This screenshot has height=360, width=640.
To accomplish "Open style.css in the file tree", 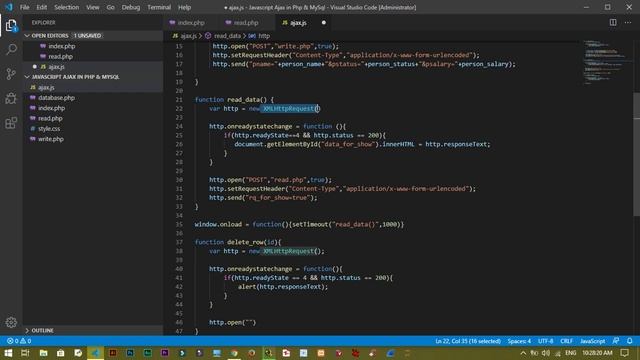I will coord(49,129).
